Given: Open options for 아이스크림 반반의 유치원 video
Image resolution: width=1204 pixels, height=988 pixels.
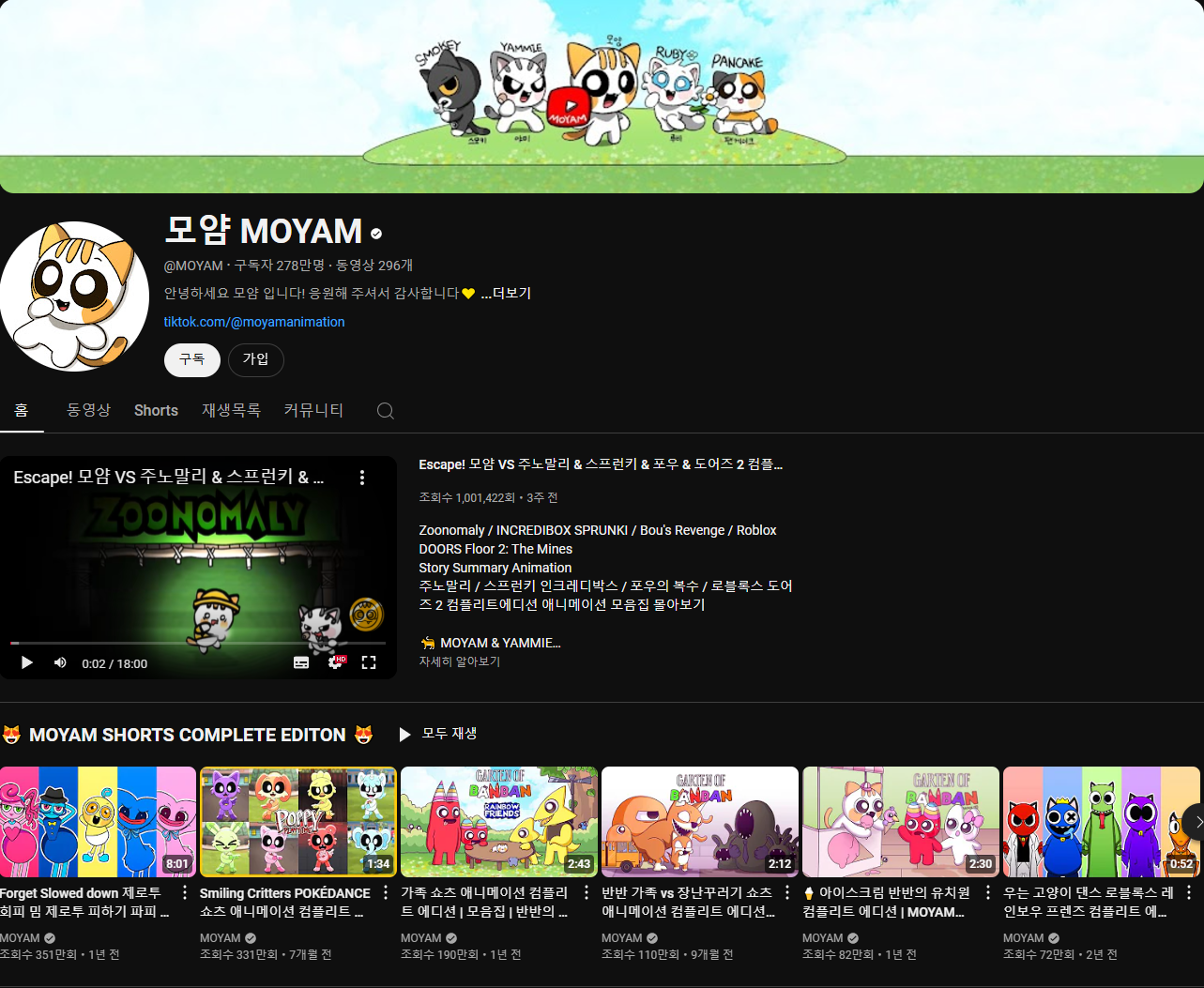Looking at the screenshot, I should pyautogui.click(x=988, y=892).
